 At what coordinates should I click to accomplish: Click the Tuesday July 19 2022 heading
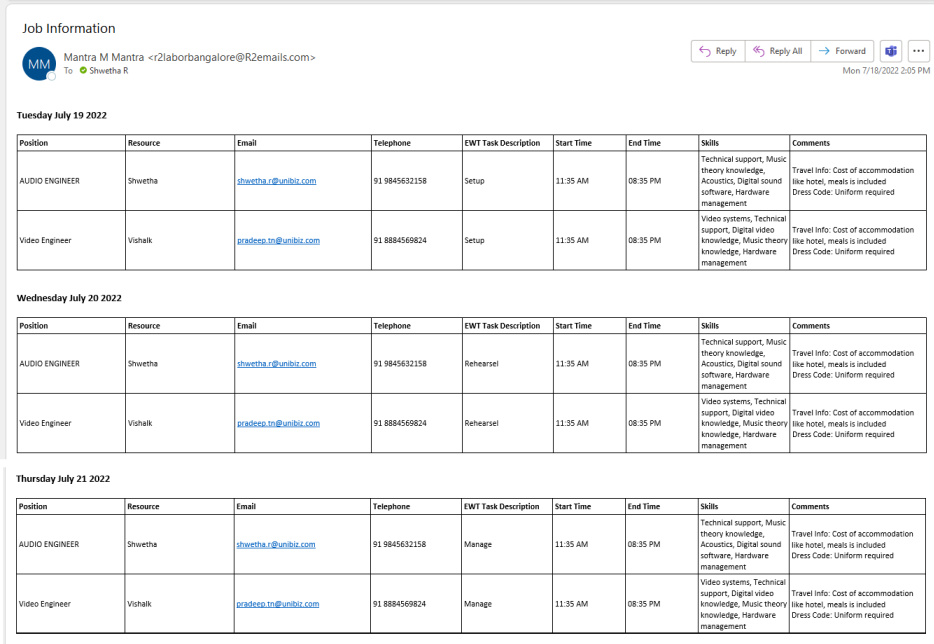pos(62,115)
